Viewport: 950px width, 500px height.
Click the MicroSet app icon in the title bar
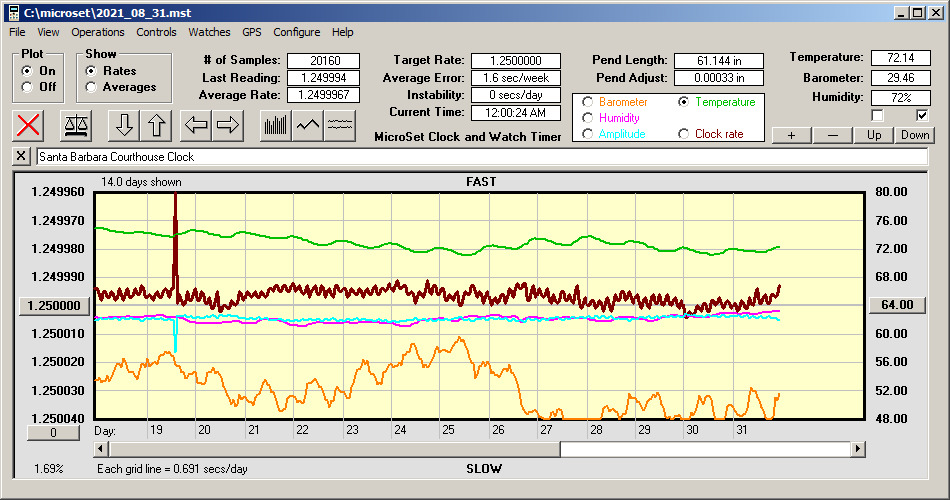13,13
